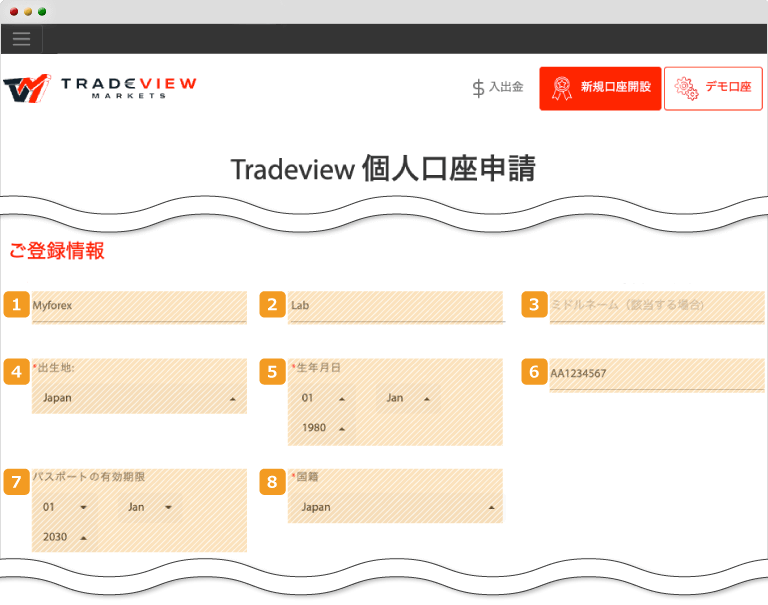Focus the ミドルネーム middle name field
The image size is (768, 605).
coord(657,307)
